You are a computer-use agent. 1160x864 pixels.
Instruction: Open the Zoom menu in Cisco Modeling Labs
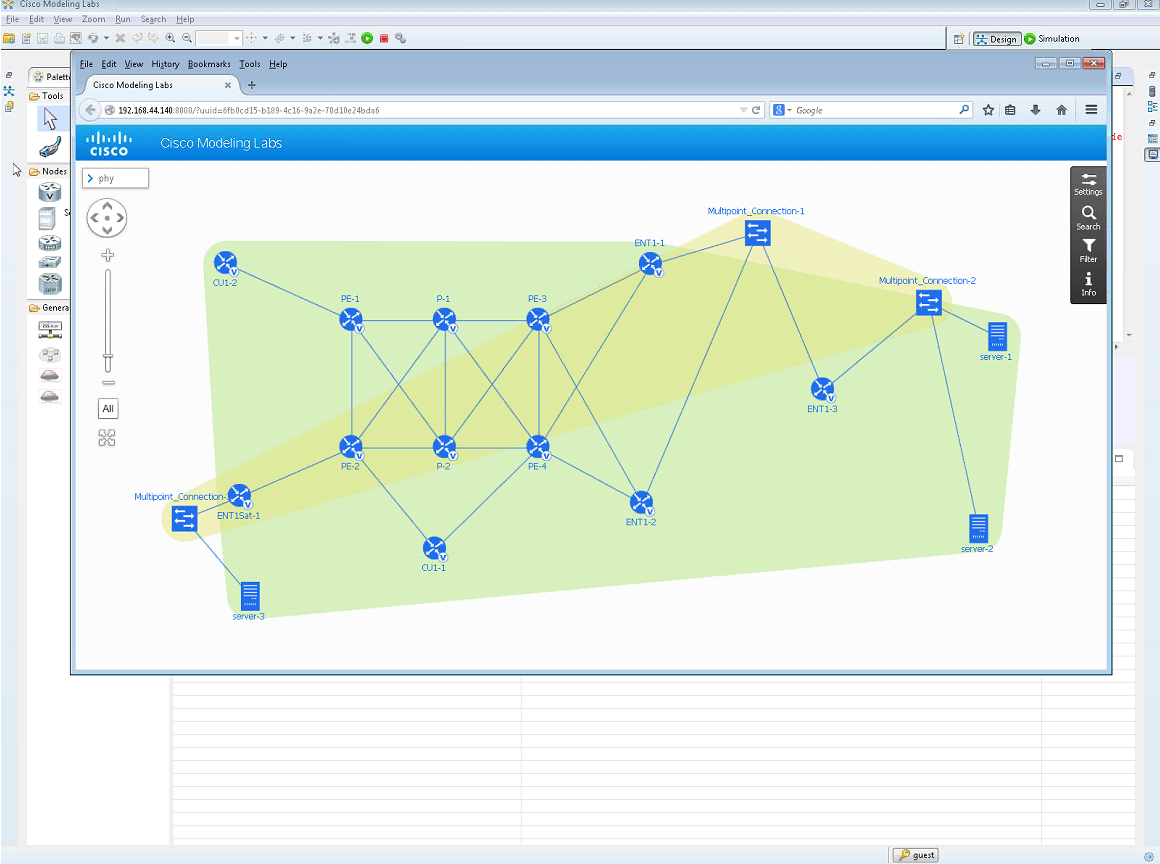(93, 19)
